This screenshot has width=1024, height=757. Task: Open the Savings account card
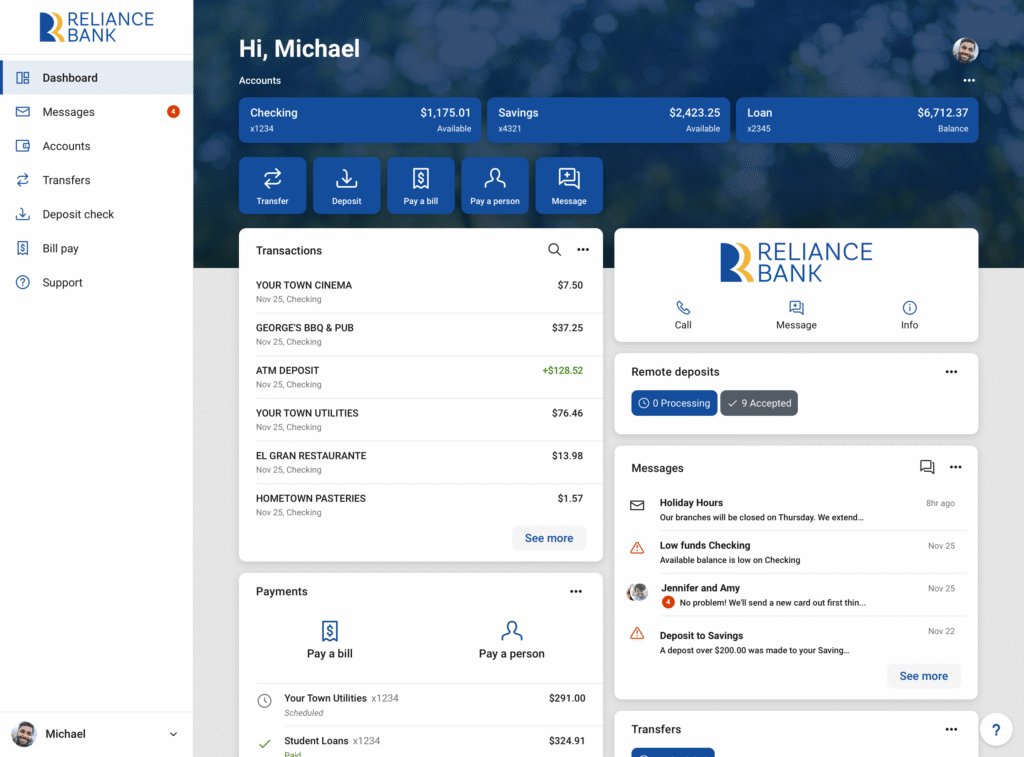(x=609, y=120)
